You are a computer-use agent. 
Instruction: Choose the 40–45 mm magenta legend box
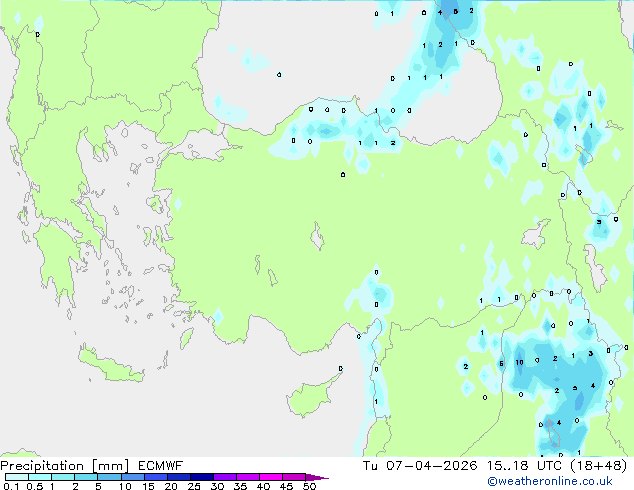coord(271,477)
